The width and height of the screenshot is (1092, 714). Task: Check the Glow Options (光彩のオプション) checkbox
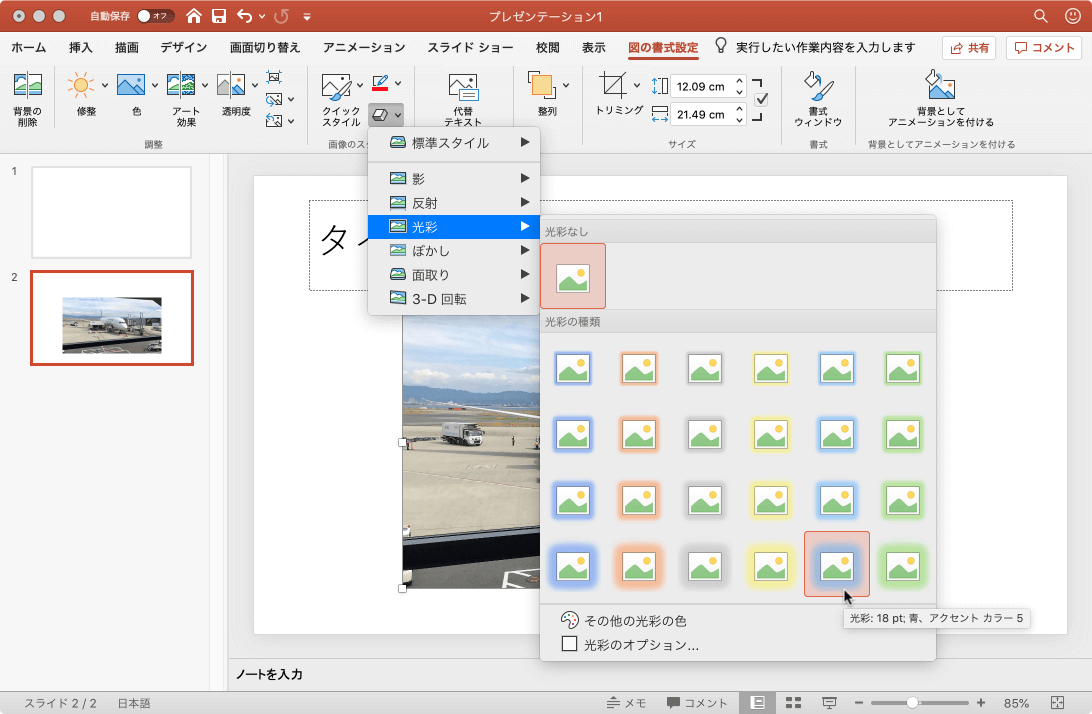click(570, 645)
